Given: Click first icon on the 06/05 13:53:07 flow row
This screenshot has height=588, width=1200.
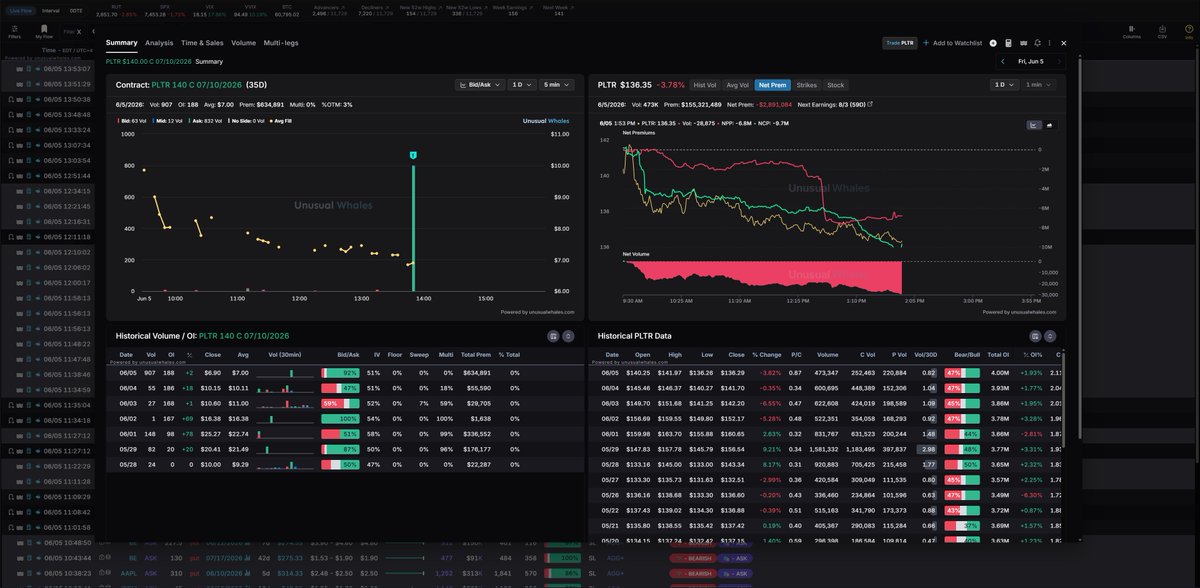Looking at the screenshot, I should coord(20,68).
